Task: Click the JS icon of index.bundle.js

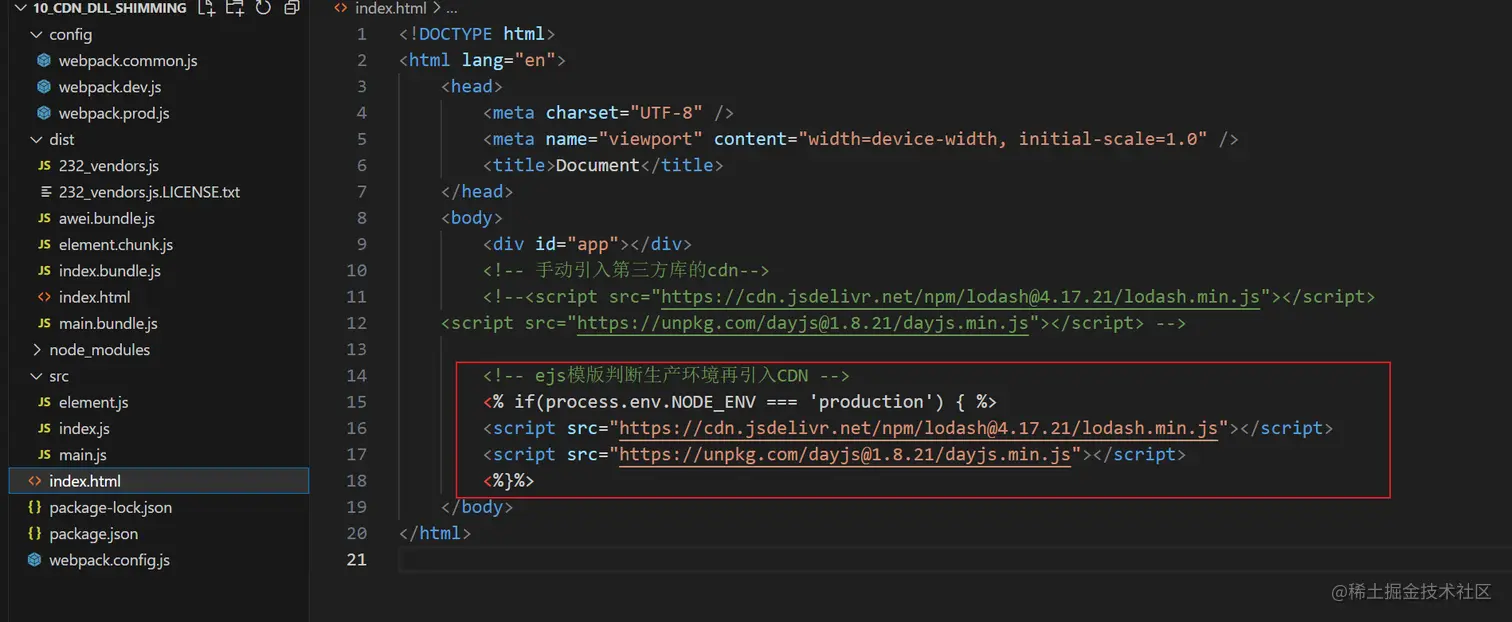Action: (44, 271)
